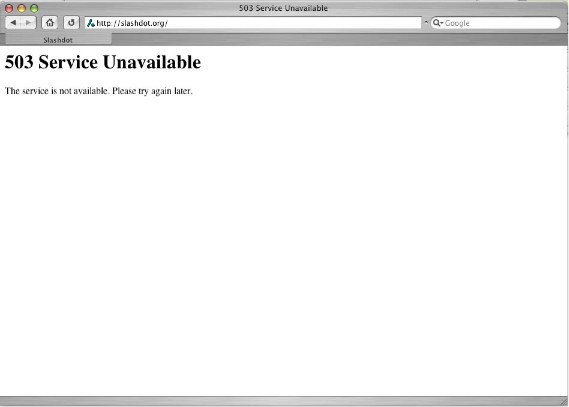Click the 'Please try again later' message text
Screen dimensions: 569x407
point(152,91)
